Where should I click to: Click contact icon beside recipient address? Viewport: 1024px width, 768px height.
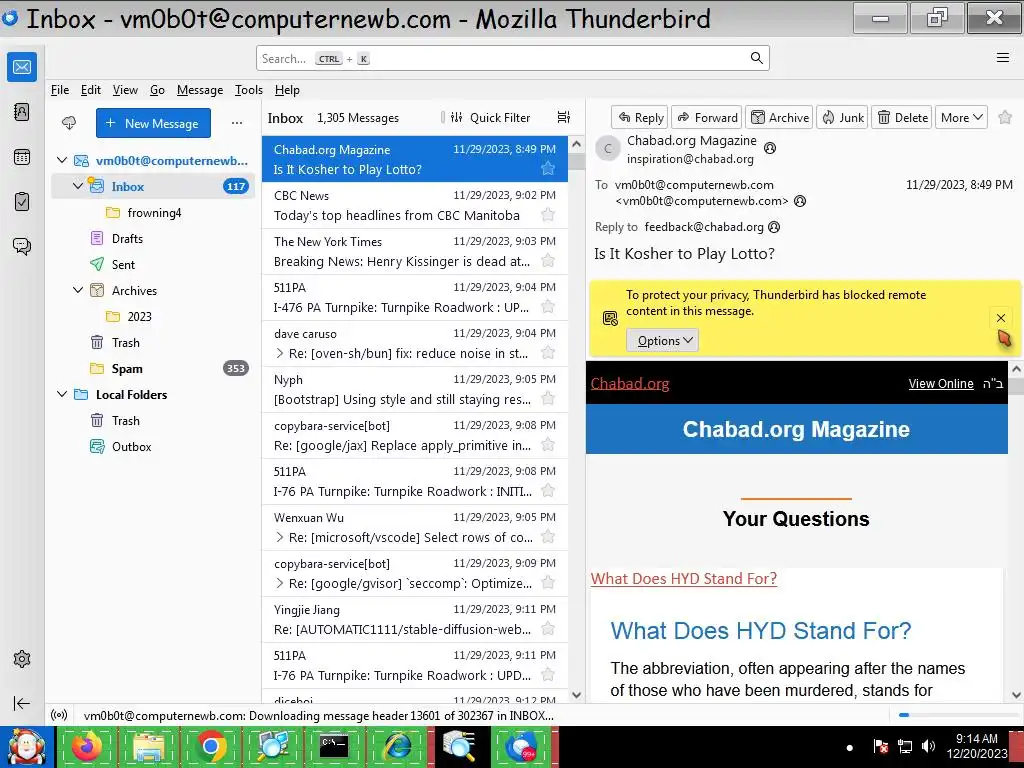(x=799, y=201)
